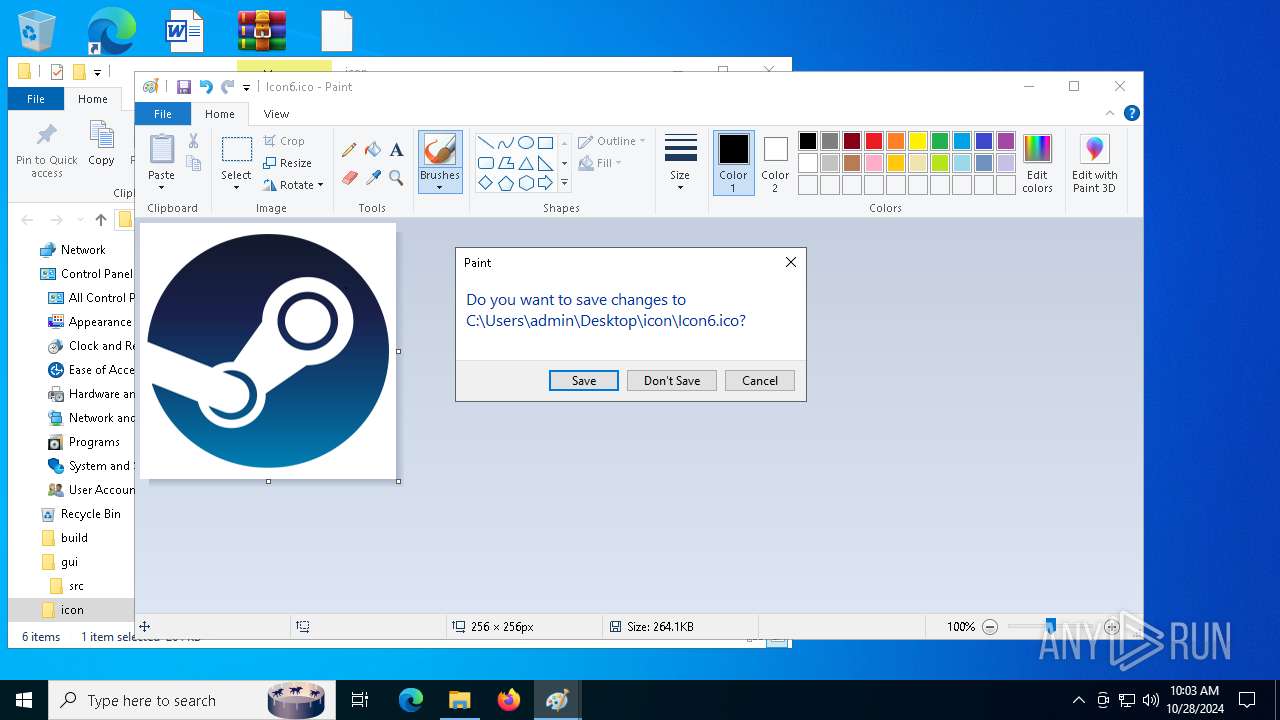Screen dimensions: 1280x720
Task: Switch to the View tab in Paint
Action: click(x=276, y=114)
